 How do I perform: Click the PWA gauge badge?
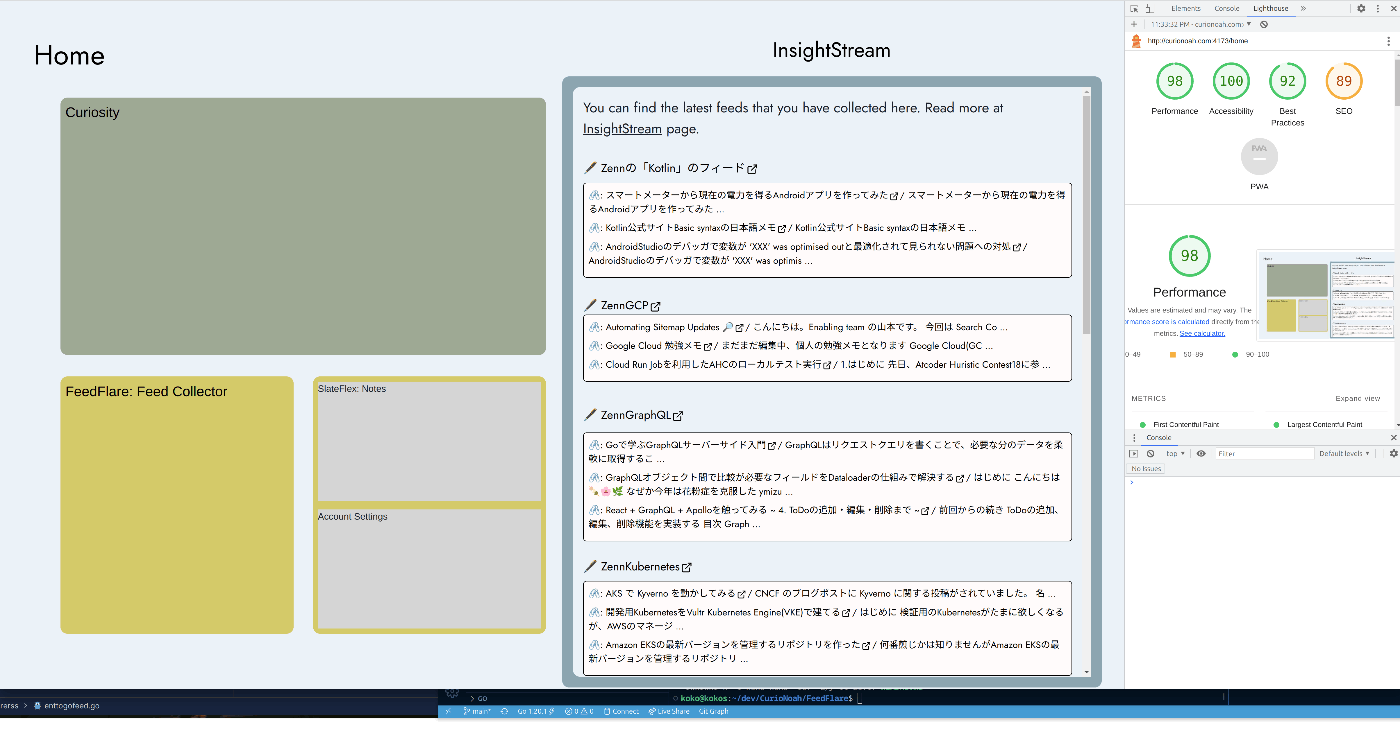click(x=1259, y=156)
